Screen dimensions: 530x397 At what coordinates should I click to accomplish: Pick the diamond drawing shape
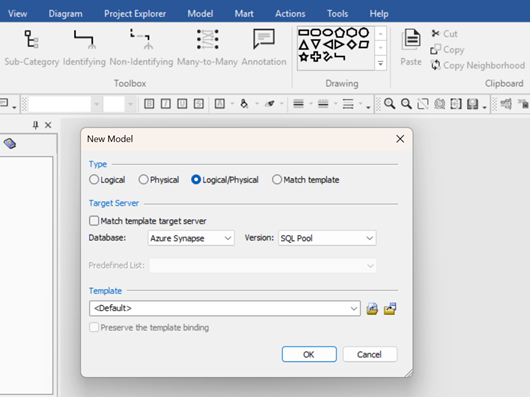[352, 44]
